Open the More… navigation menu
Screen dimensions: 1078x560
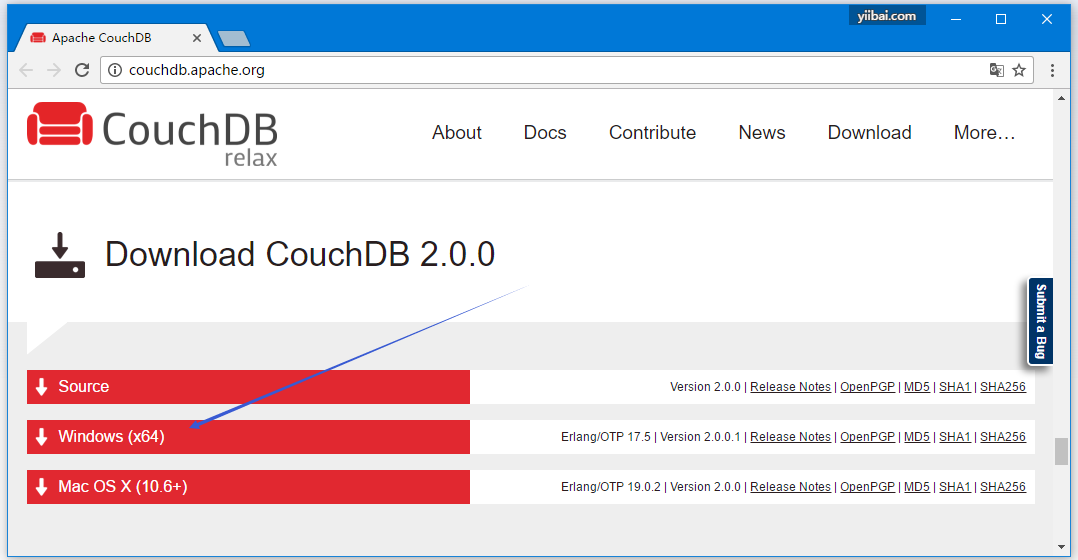click(984, 133)
